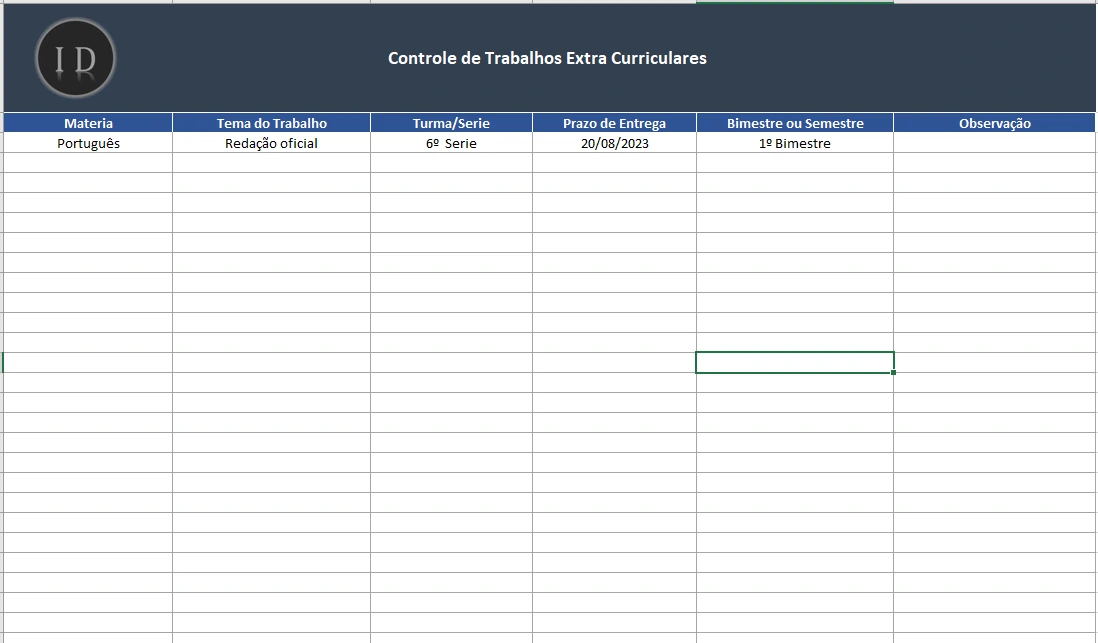The height and width of the screenshot is (643, 1098).
Task: Click the date cell '20/08/2023'
Action: (614, 143)
